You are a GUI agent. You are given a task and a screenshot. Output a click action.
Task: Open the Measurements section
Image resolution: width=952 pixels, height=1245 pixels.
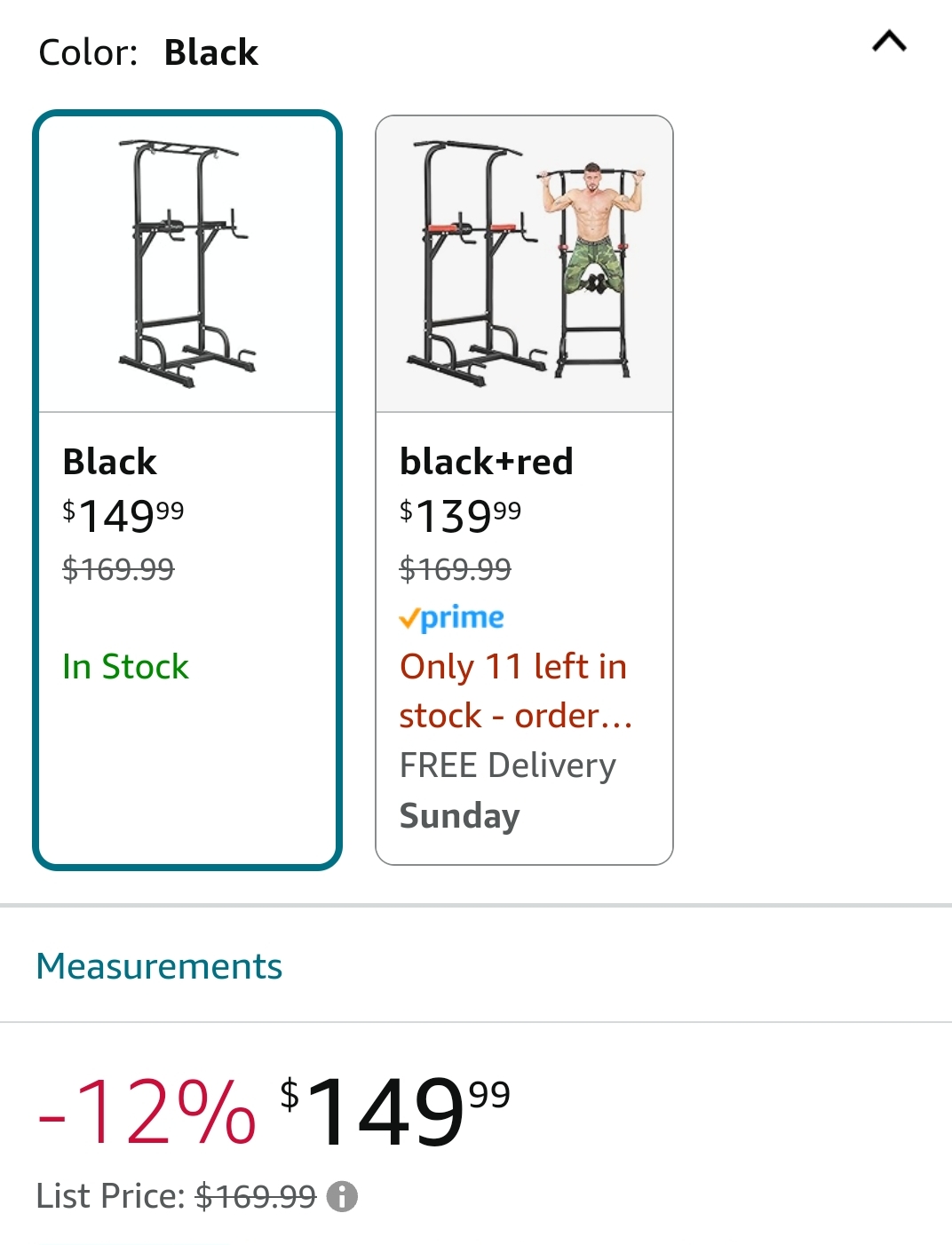tap(159, 966)
